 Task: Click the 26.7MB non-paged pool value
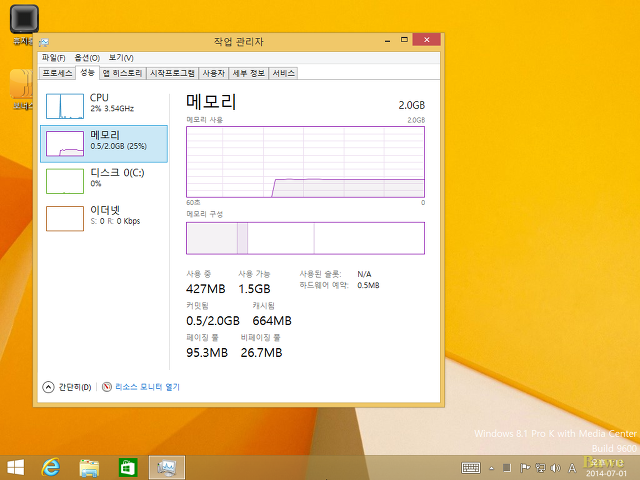pos(261,353)
